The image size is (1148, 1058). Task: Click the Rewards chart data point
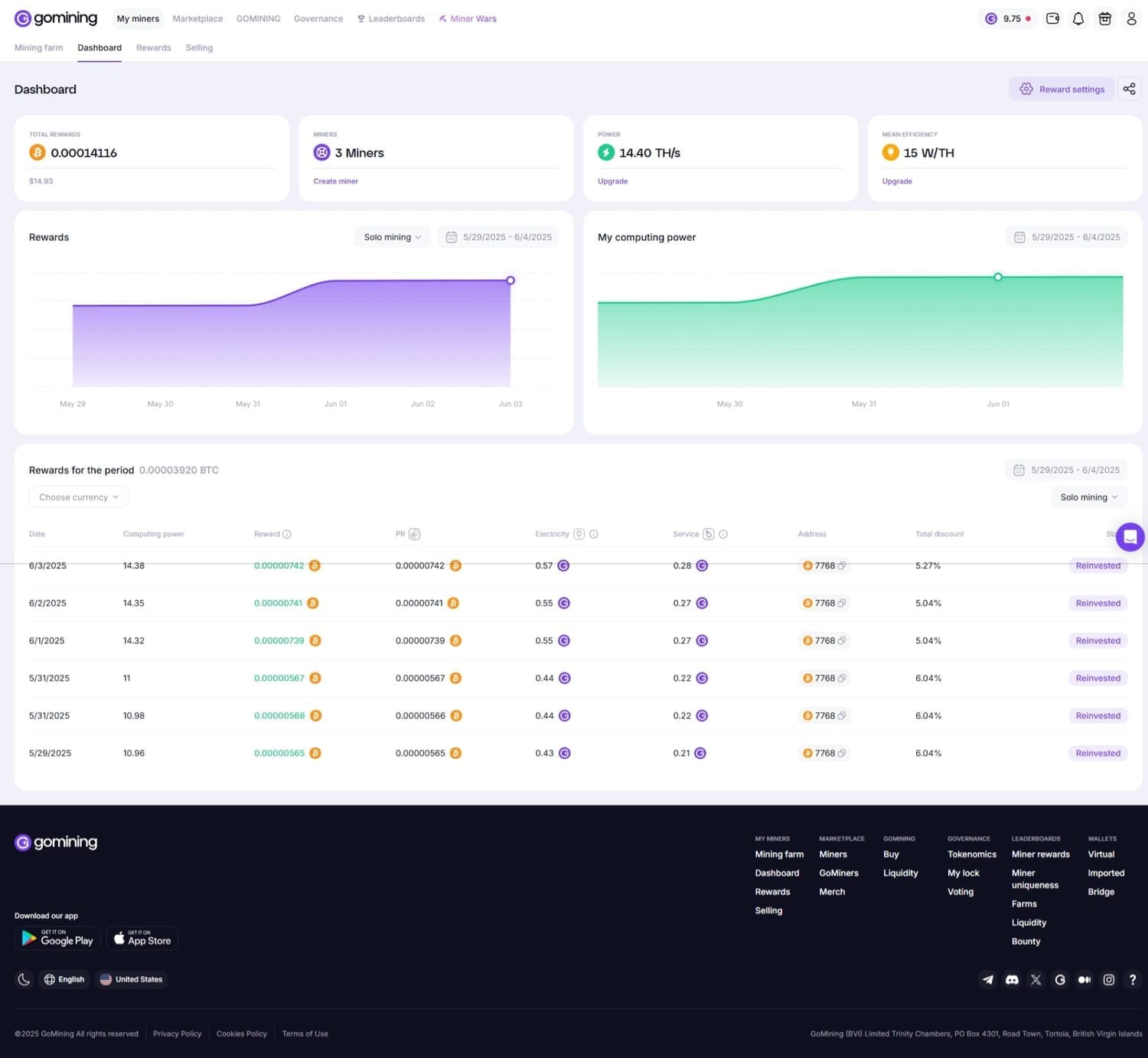coord(510,280)
